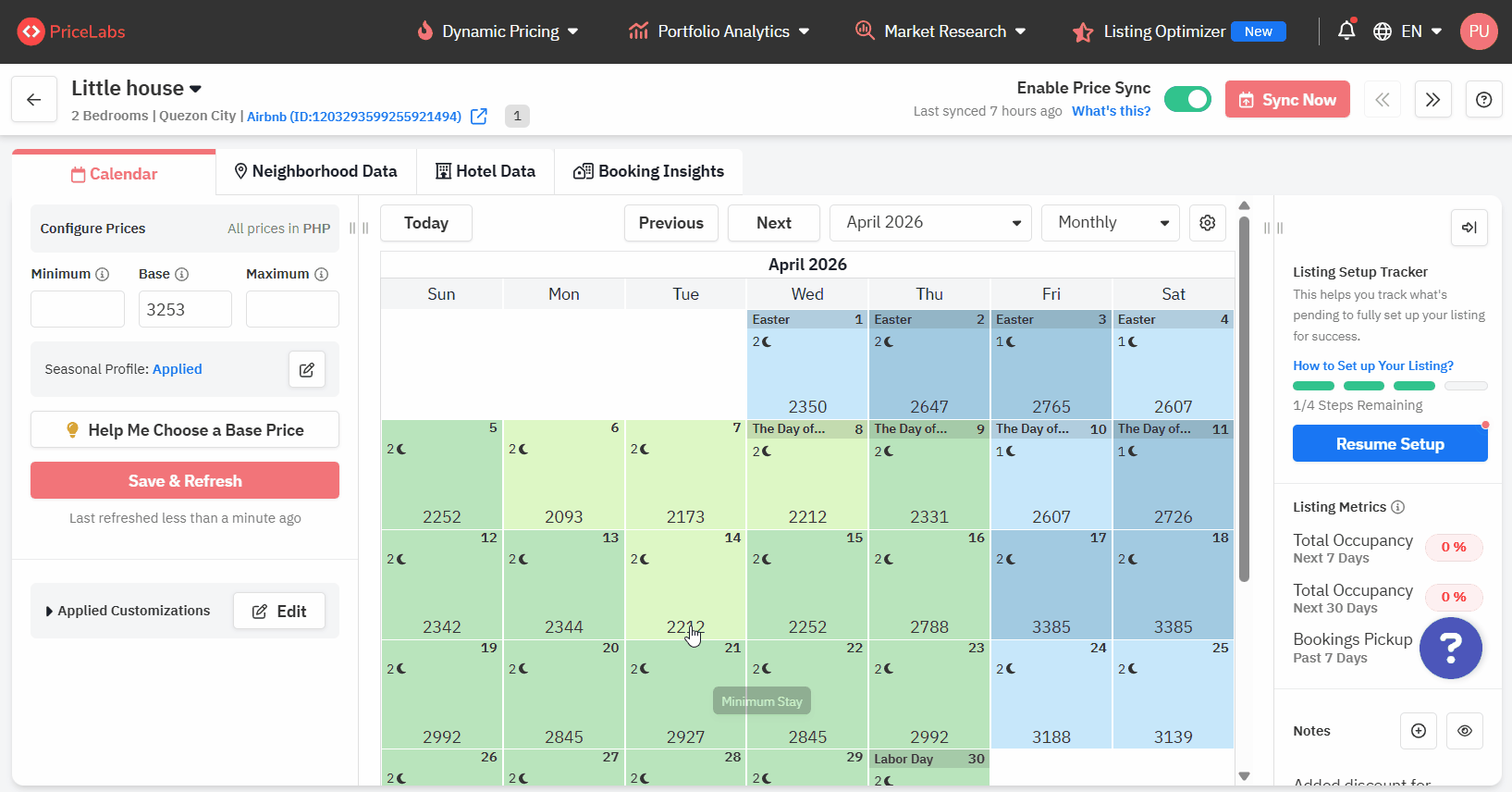Collapse right panel with arrow icon
Viewport: 1512px width, 792px height.
point(1469,228)
